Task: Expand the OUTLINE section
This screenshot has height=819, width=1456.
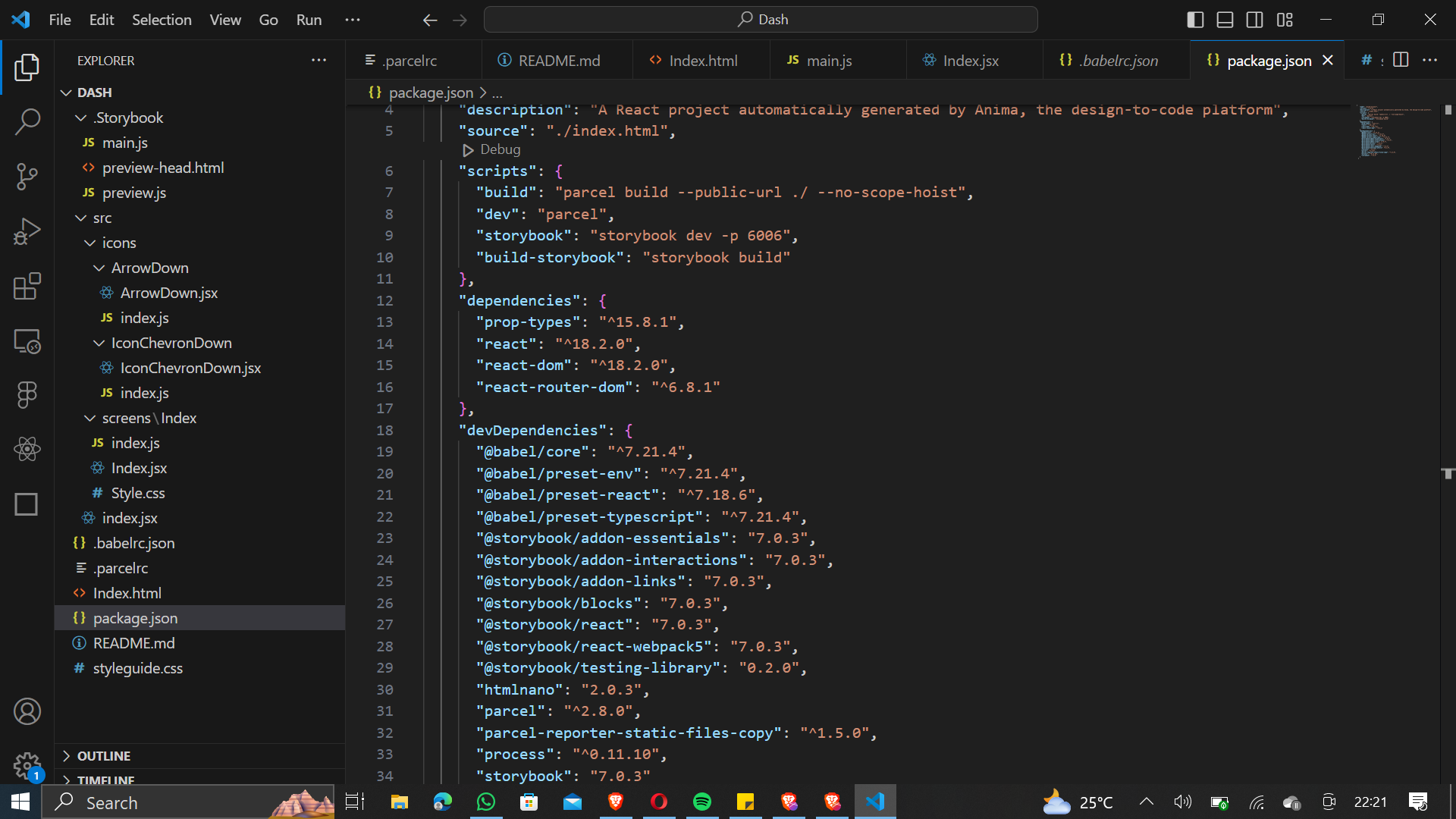Action: (x=104, y=756)
